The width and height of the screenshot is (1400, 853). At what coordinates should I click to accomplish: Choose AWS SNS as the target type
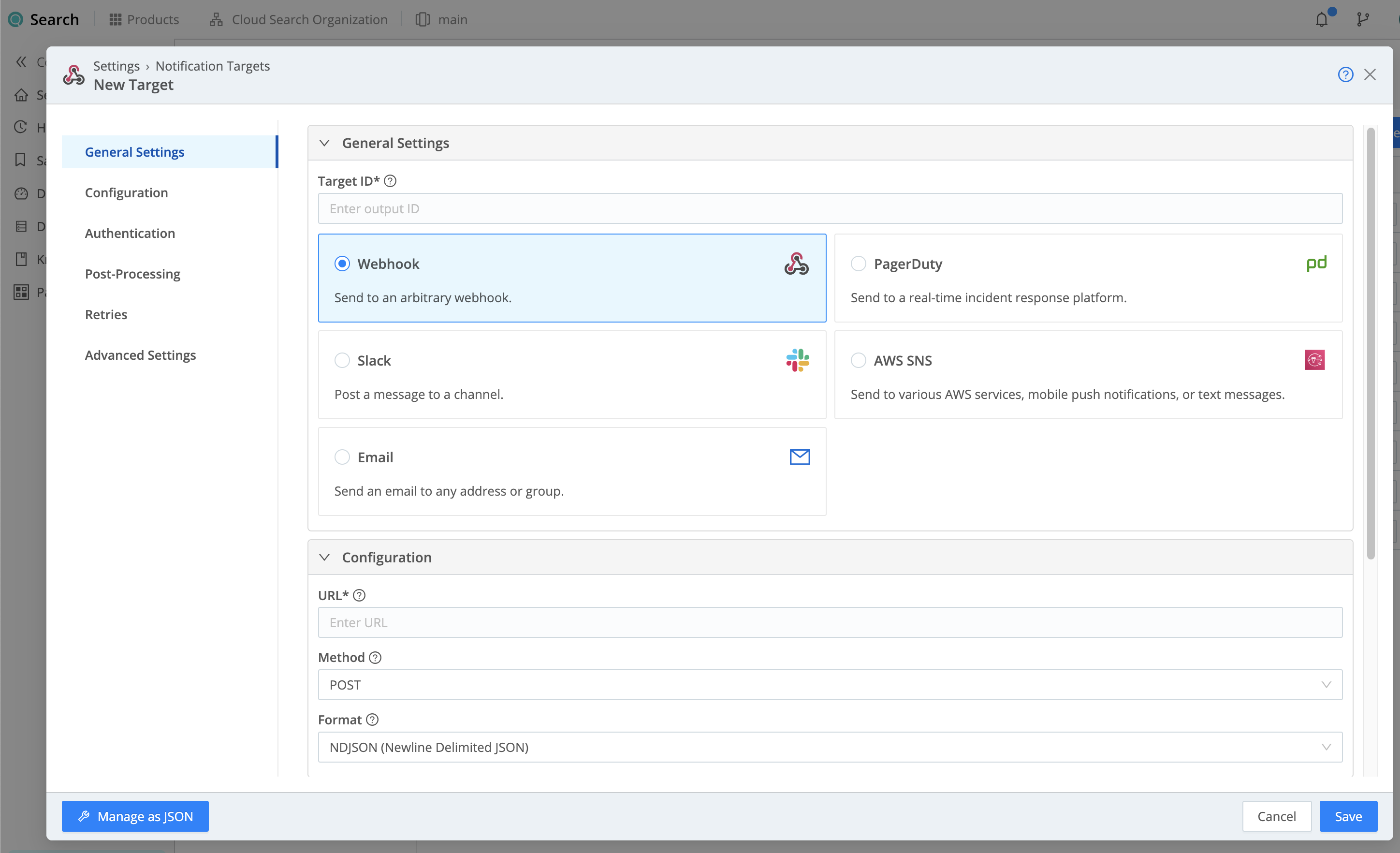[859, 360]
